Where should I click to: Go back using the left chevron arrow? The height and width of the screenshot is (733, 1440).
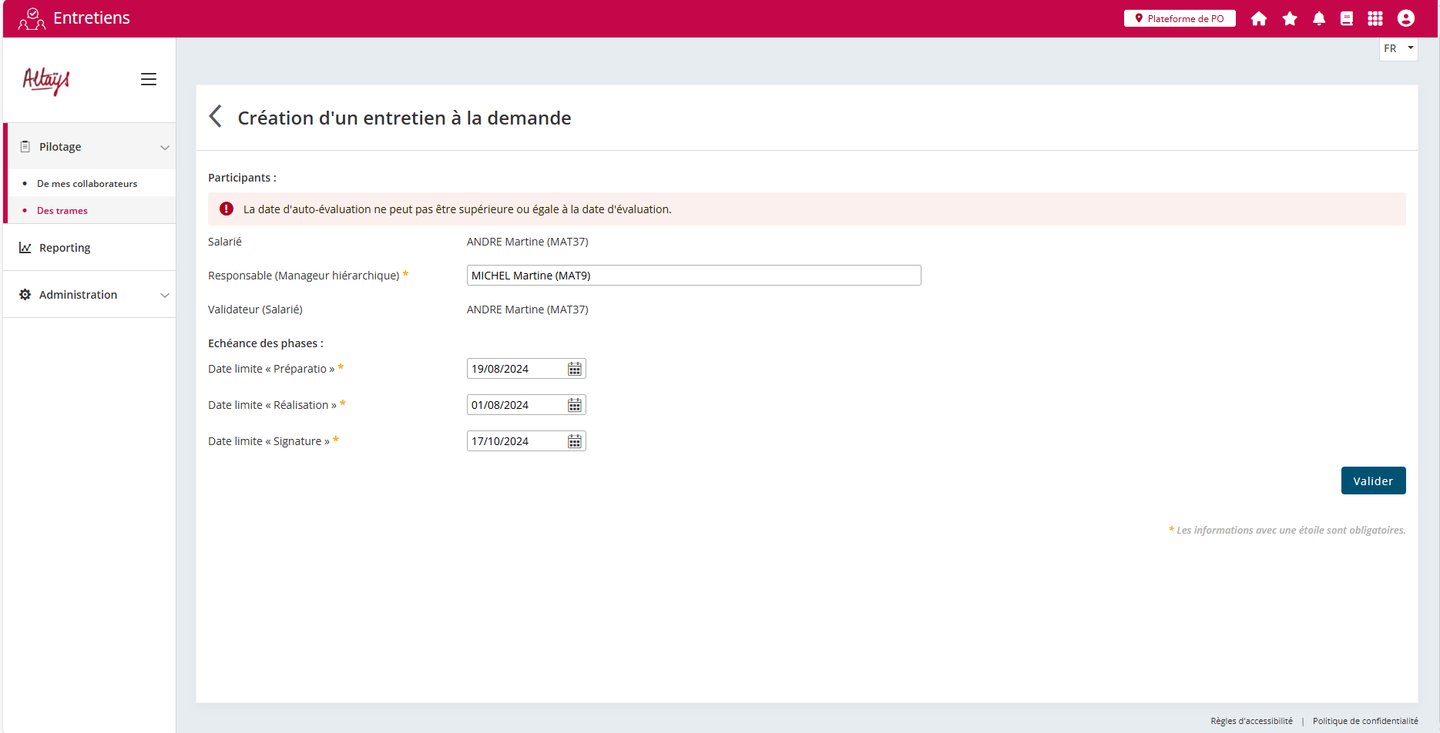point(215,117)
